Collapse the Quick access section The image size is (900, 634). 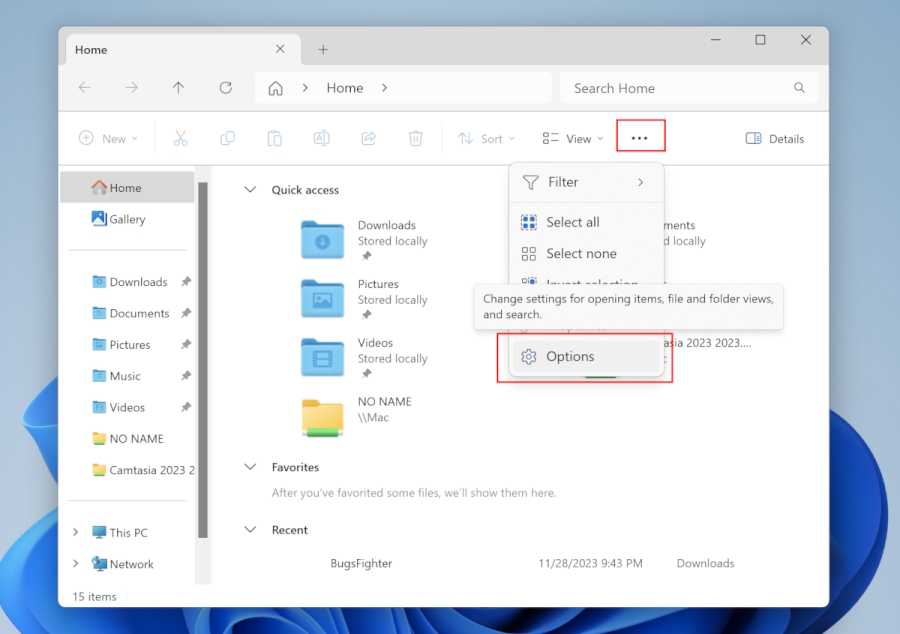250,190
